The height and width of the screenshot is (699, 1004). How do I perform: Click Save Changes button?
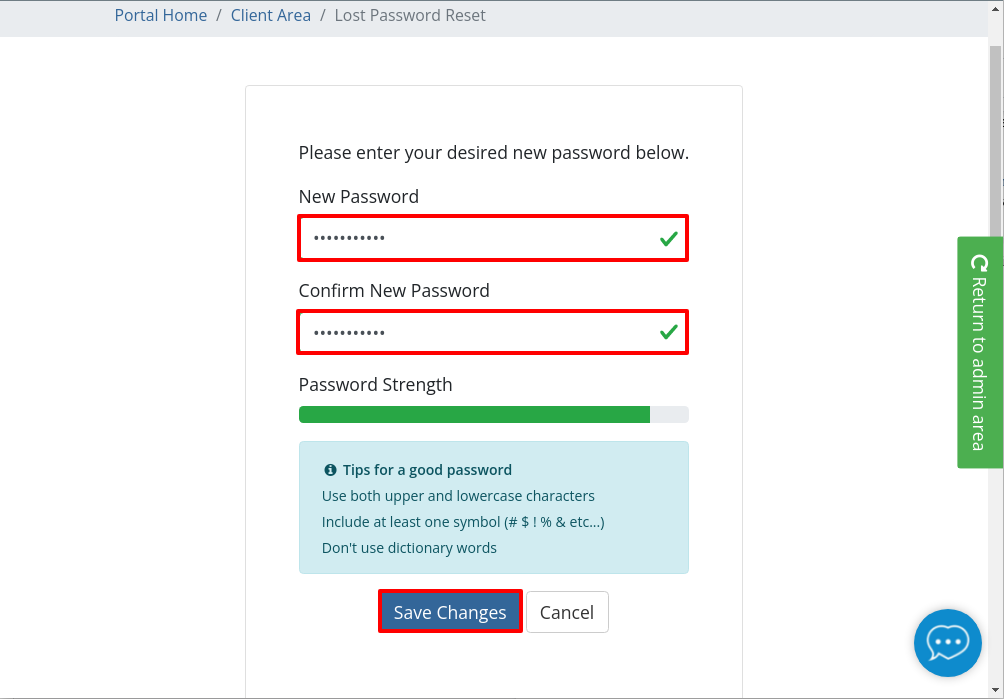[450, 612]
